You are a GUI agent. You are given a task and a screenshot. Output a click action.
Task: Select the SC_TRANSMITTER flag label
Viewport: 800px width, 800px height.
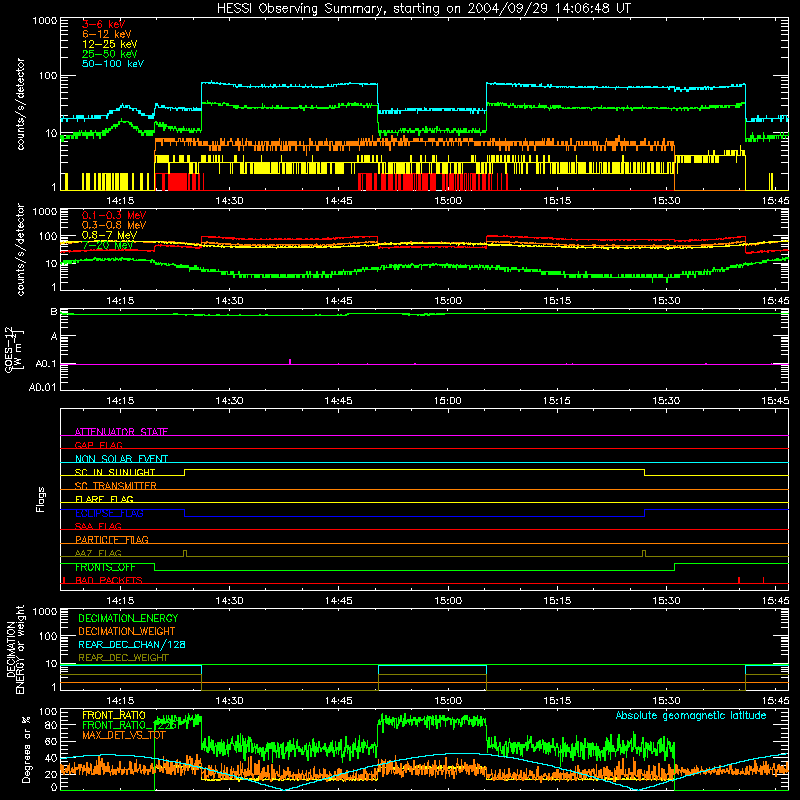point(115,486)
